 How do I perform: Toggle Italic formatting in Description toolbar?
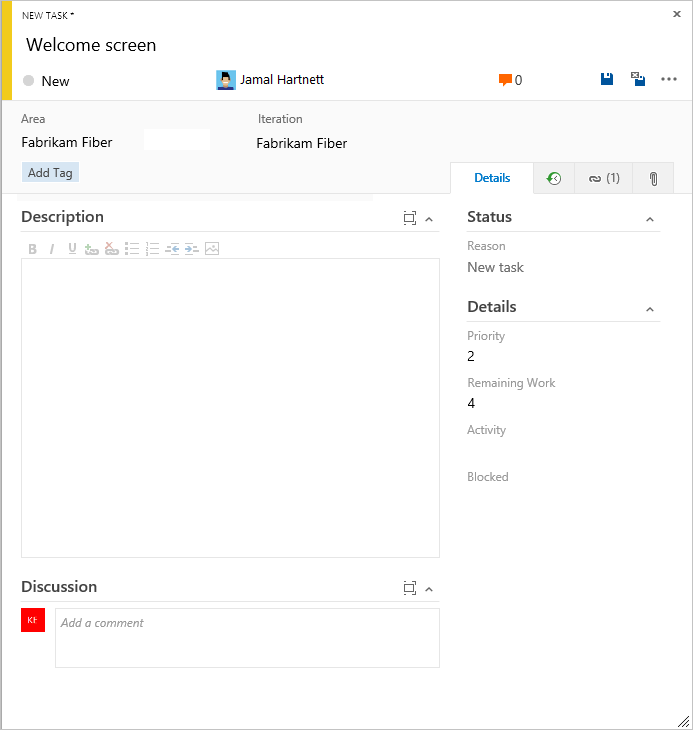pyautogui.click(x=52, y=249)
